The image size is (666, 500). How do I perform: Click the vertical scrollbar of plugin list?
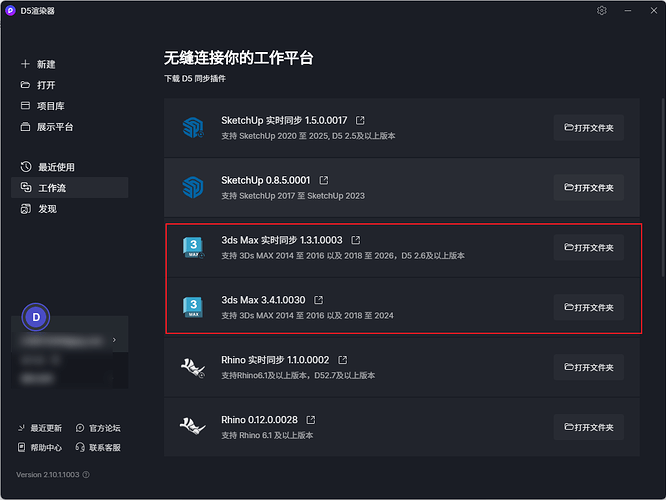click(x=663, y=188)
